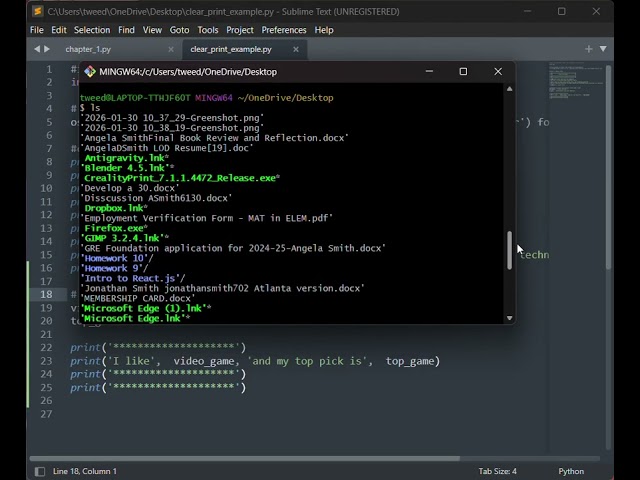
Task: Click 'CrealityPrint_7.1.1.4472_Release.exe' in terminal
Action: point(180,178)
